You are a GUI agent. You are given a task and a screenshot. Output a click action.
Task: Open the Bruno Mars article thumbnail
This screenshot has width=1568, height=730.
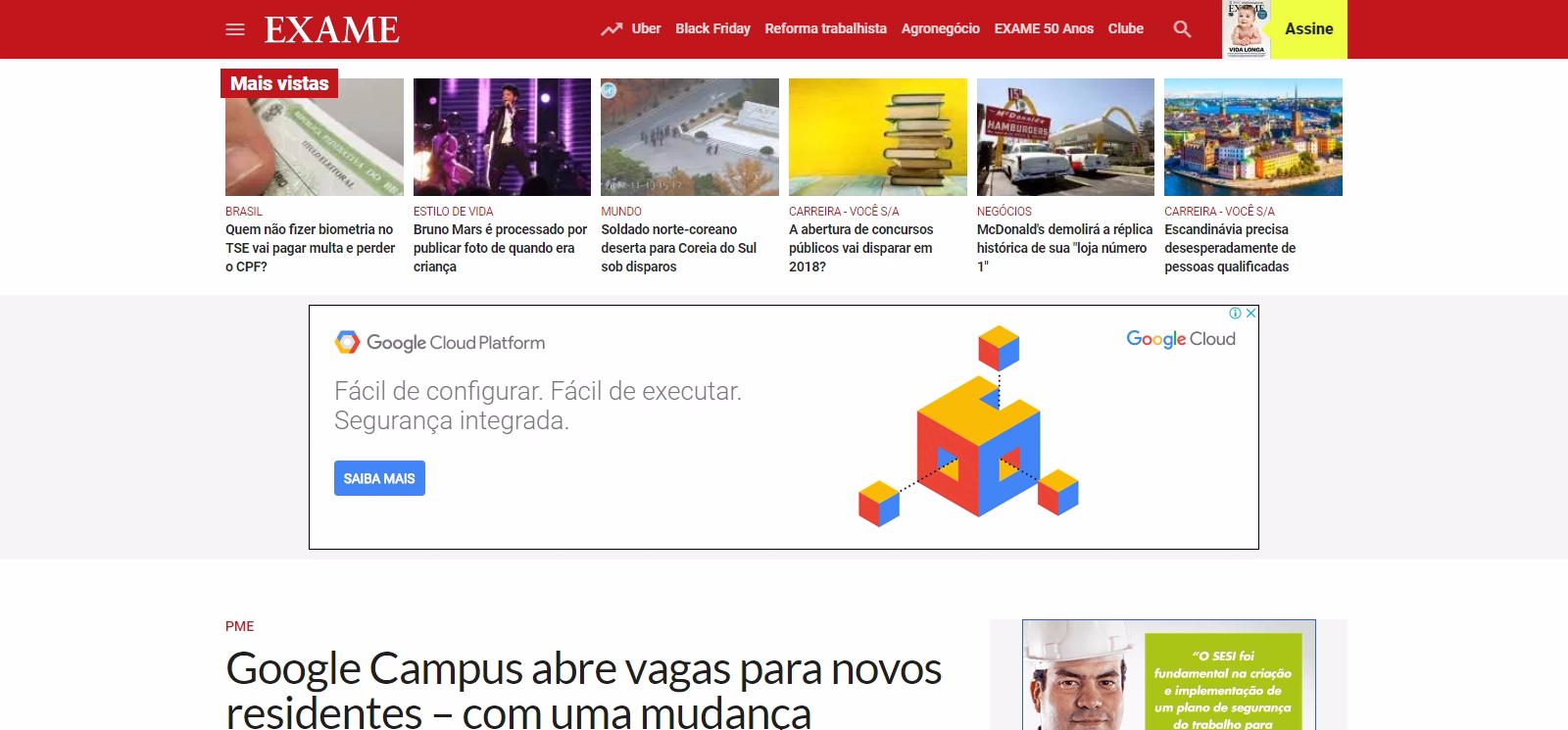[x=502, y=137]
